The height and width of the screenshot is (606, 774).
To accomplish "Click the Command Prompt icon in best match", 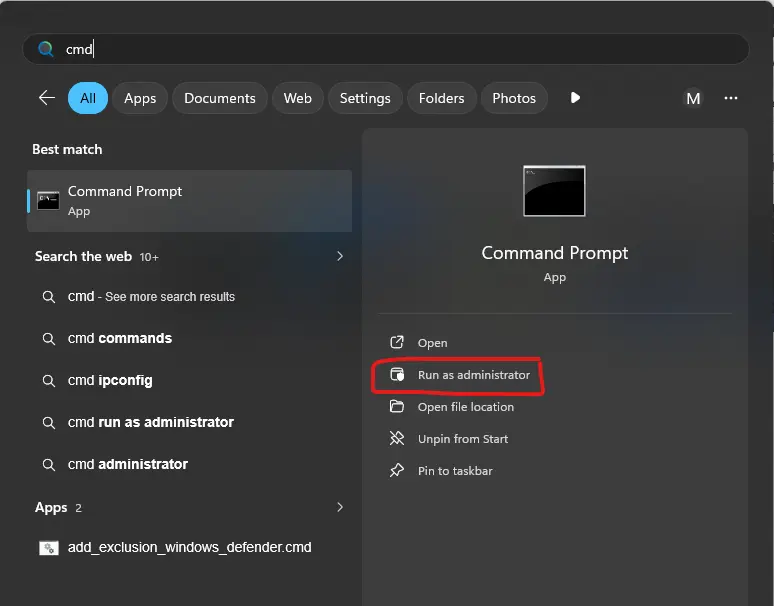I will pos(48,200).
